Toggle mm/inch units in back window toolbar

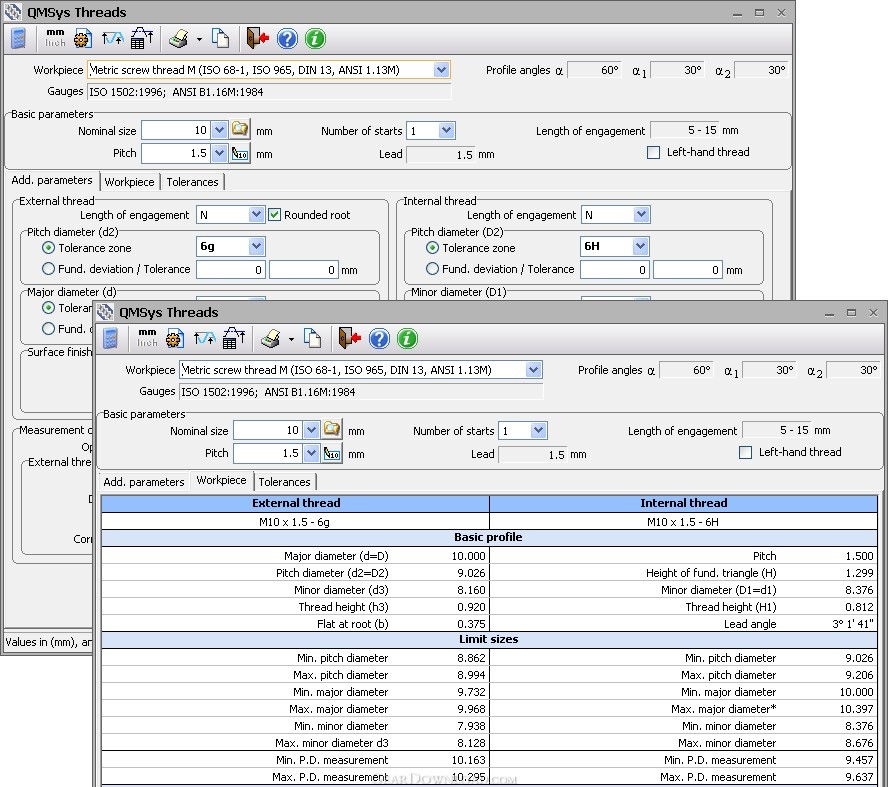pos(55,38)
